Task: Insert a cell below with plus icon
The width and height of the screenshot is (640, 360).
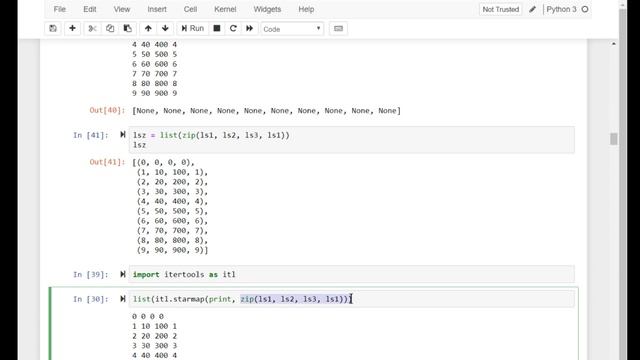Action: [72, 29]
